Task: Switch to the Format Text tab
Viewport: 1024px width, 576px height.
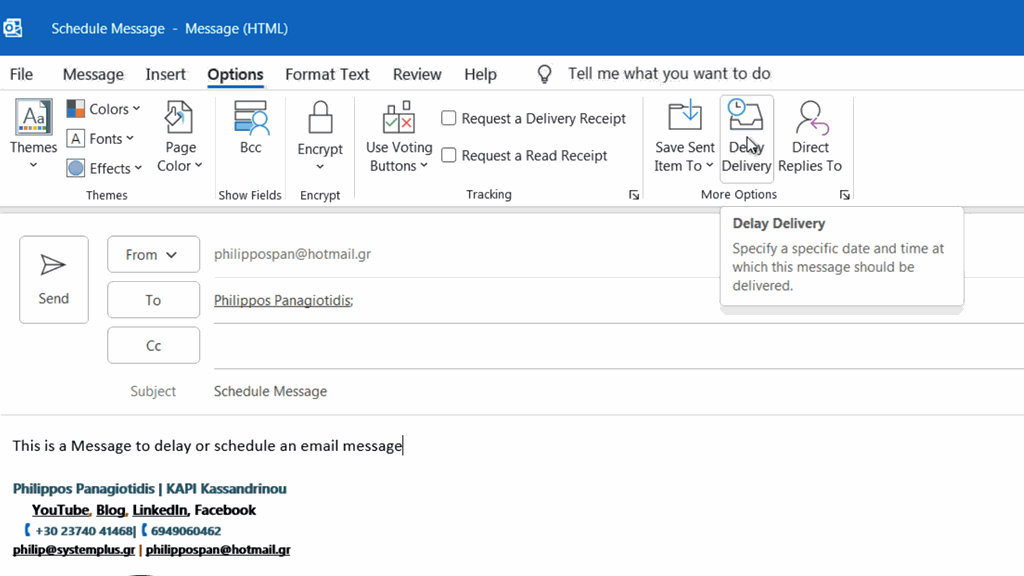Action: coord(327,74)
